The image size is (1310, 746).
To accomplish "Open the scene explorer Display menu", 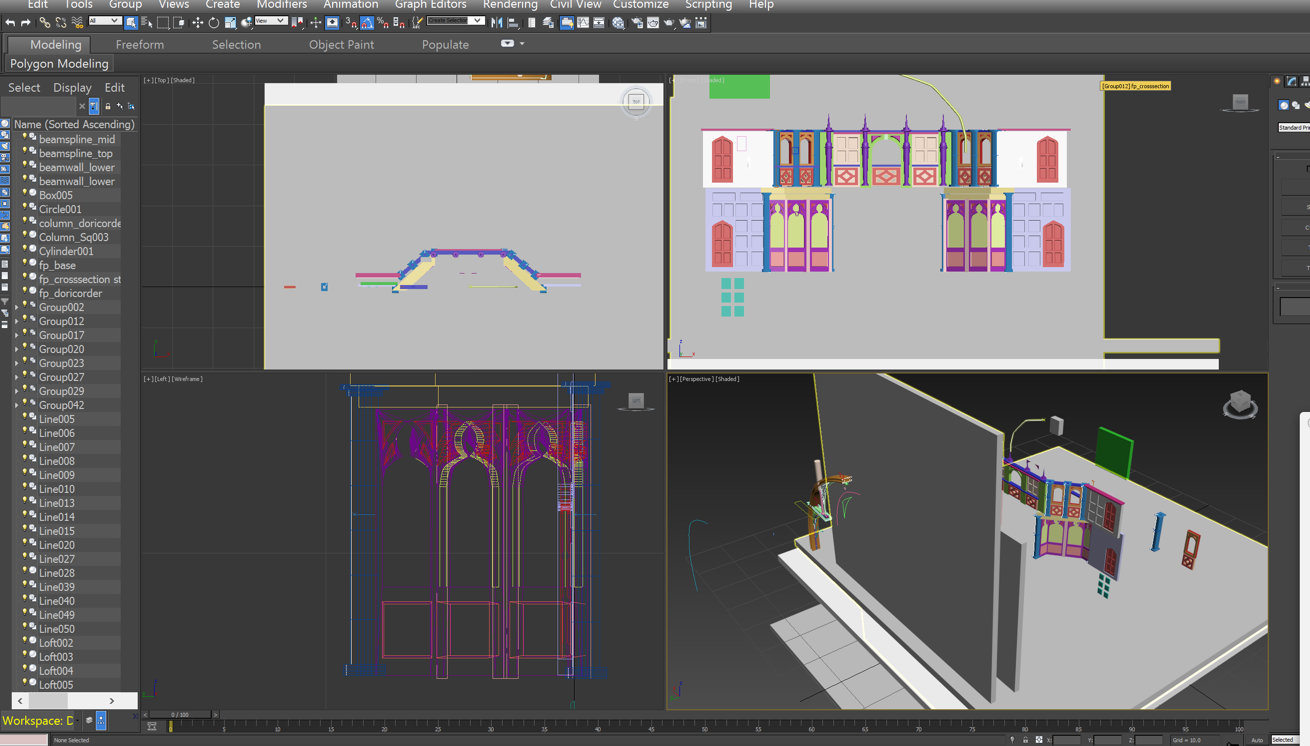I will point(72,88).
